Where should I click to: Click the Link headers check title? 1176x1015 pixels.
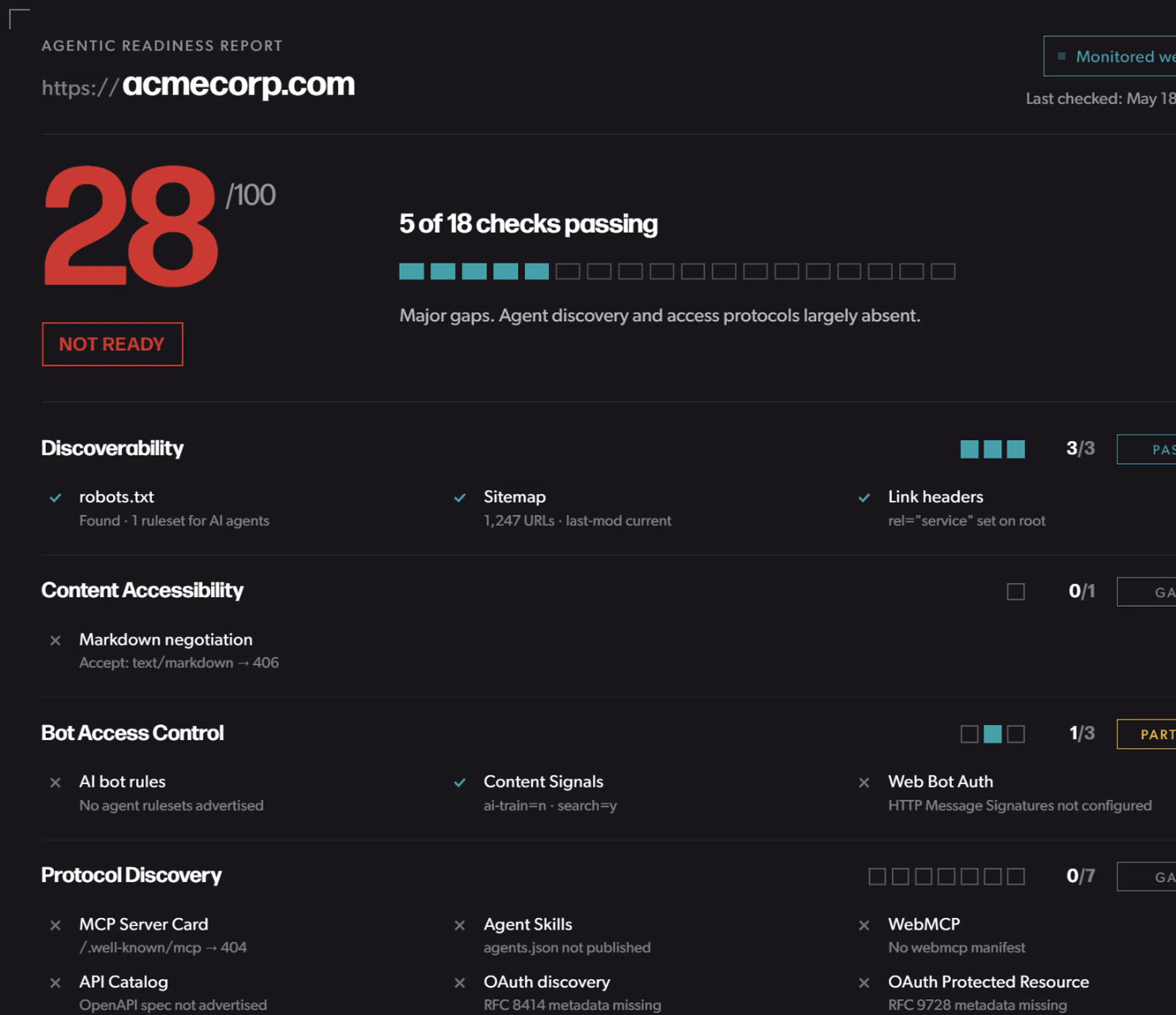tap(935, 496)
